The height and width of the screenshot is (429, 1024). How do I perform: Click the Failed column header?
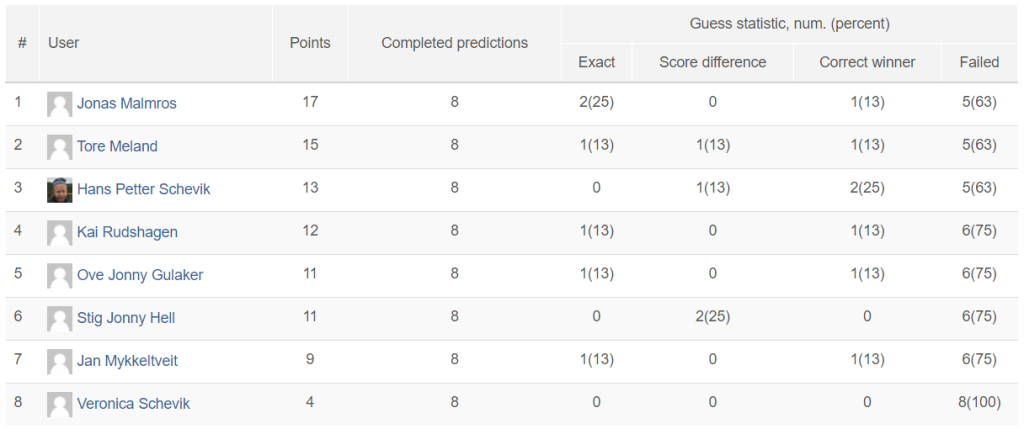[x=979, y=62]
